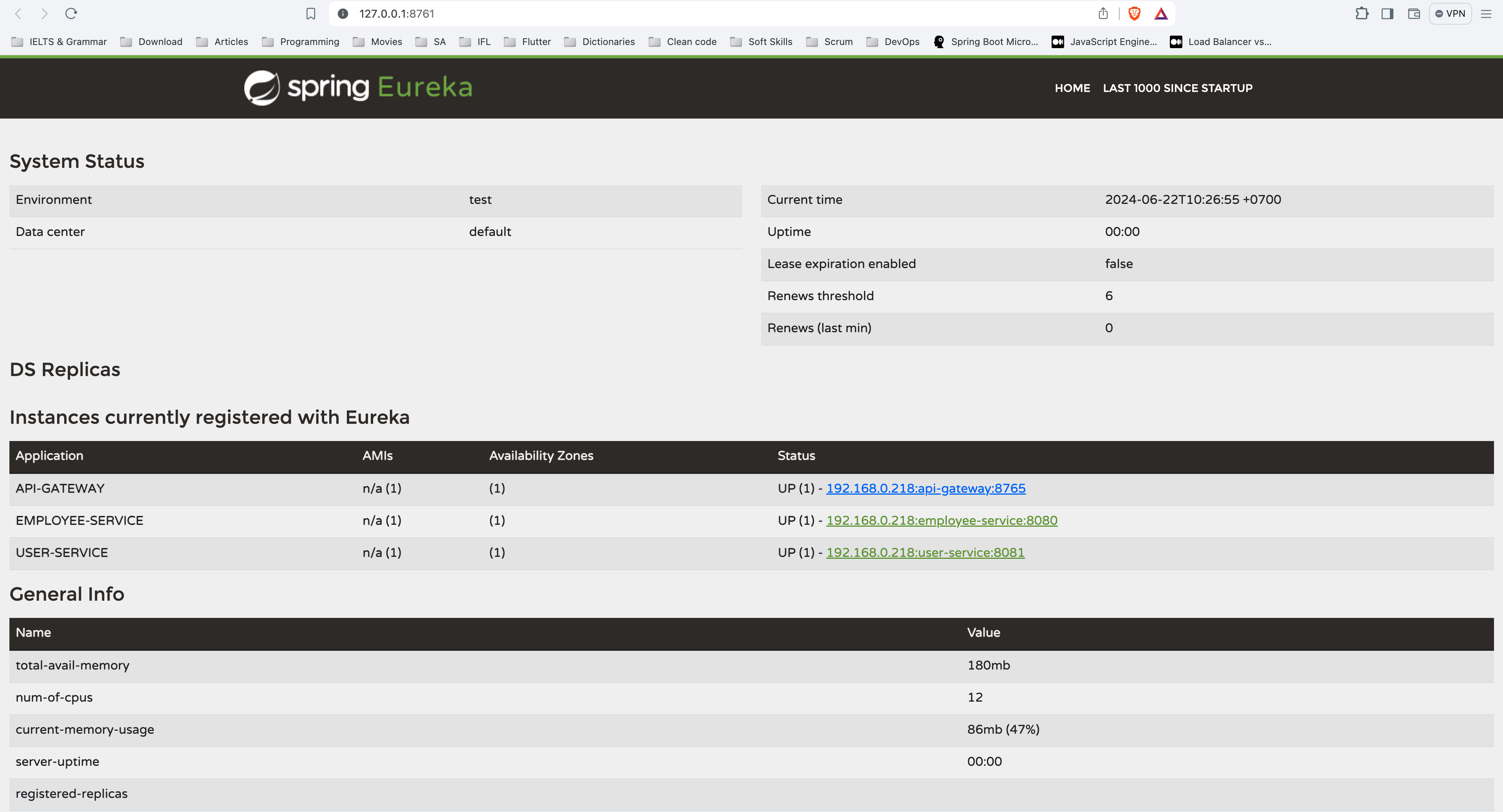Open Load Balancer vs... bookmark
Image resolution: width=1503 pixels, height=812 pixels.
pos(1221,41)
